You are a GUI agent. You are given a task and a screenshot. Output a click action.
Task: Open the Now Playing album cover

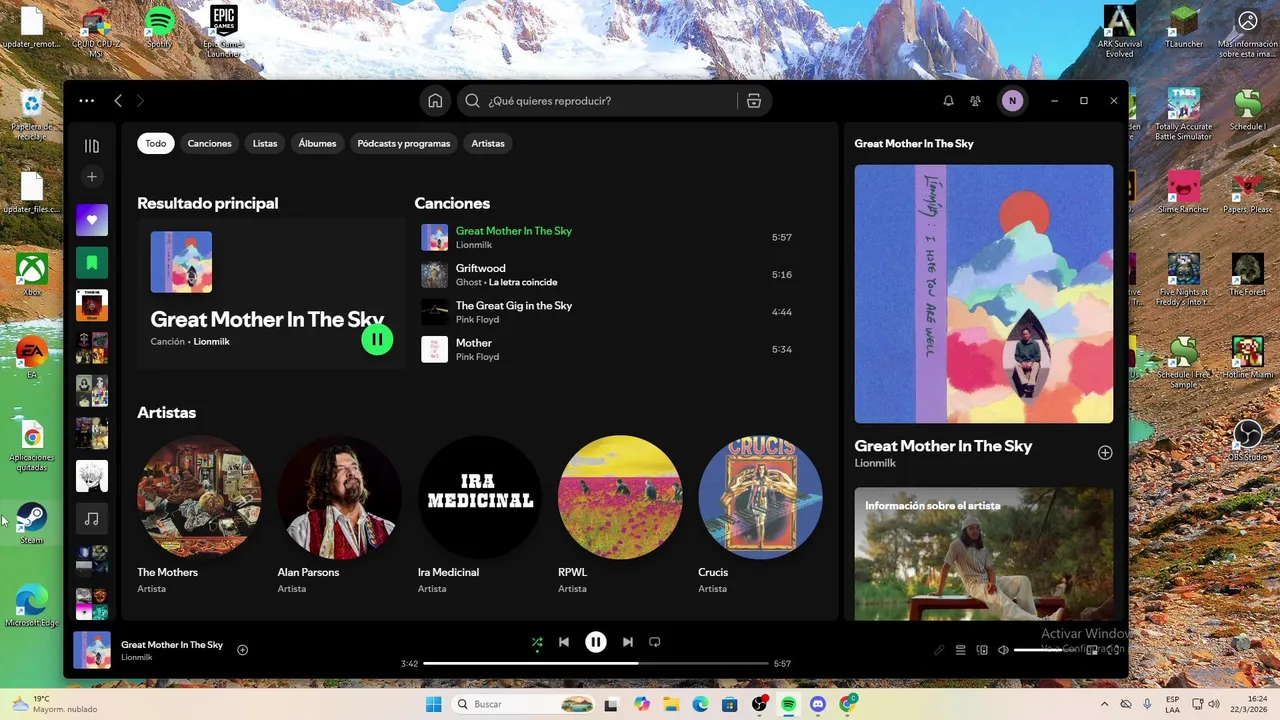tap(984, 294)
